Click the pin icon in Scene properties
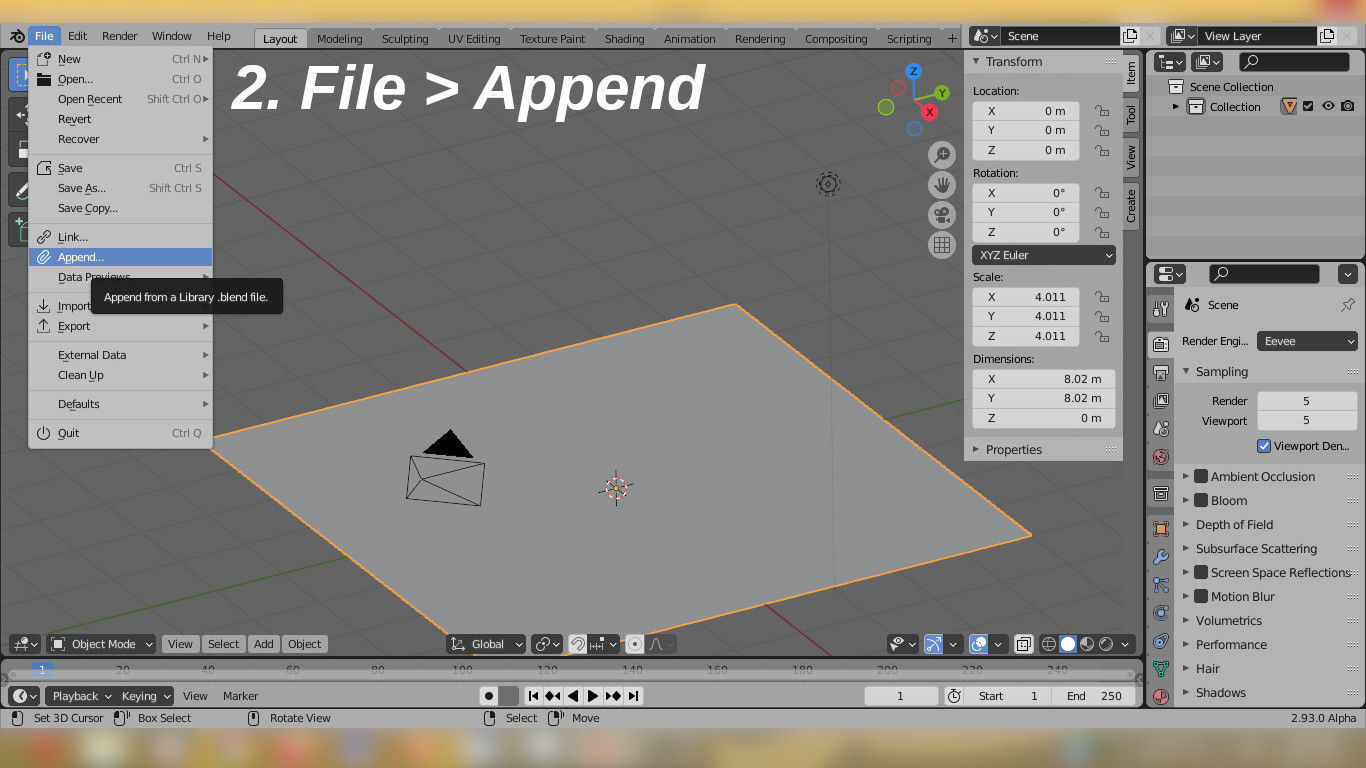 click(1347, 305)
